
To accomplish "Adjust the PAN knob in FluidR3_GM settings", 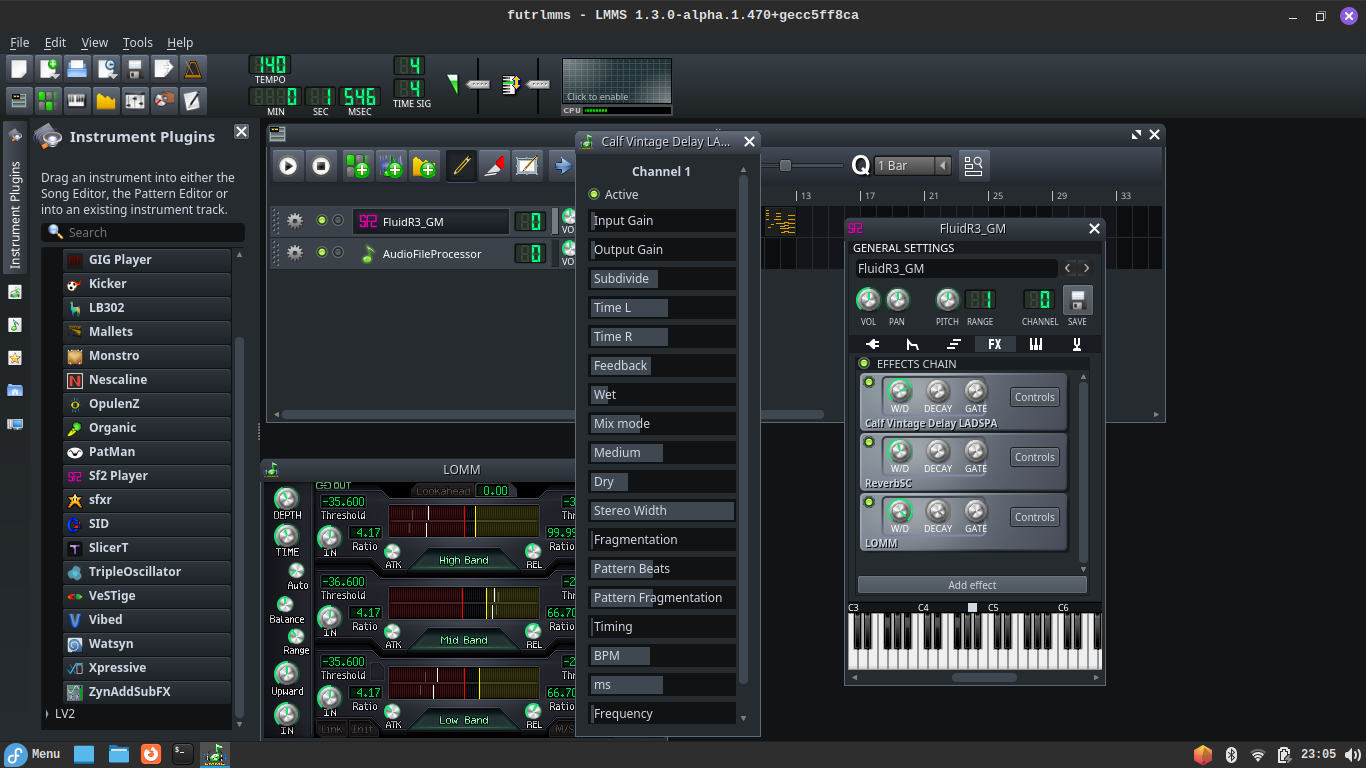I will [x=897, y=299].
